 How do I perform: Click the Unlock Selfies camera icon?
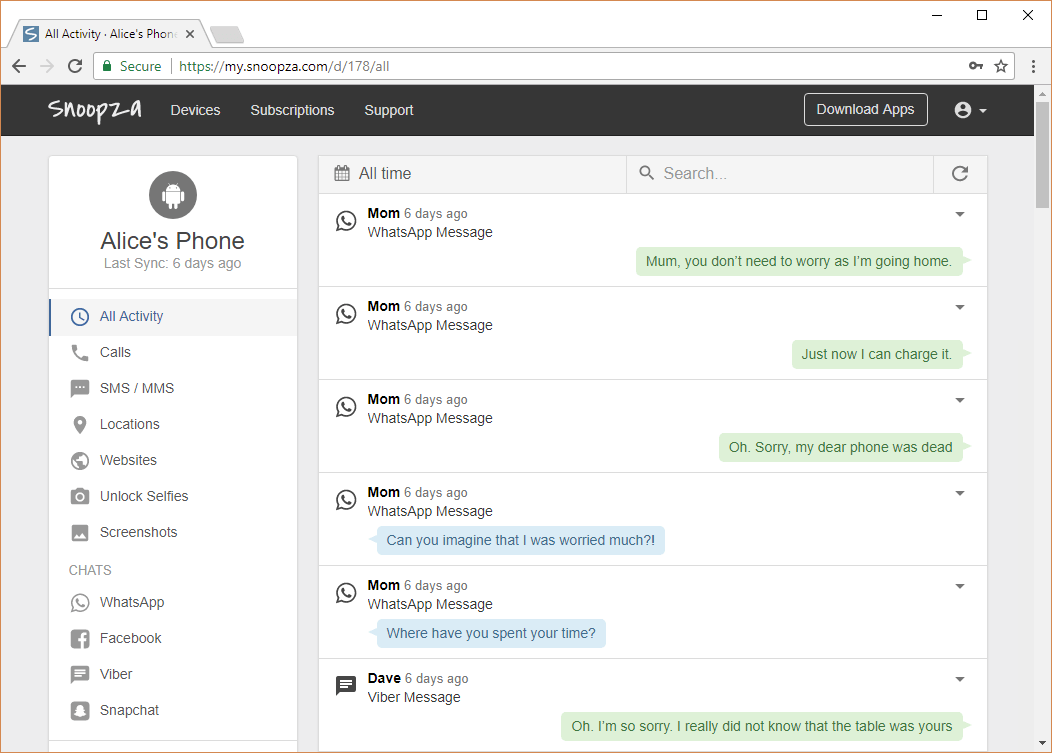[x=80, y=497]
